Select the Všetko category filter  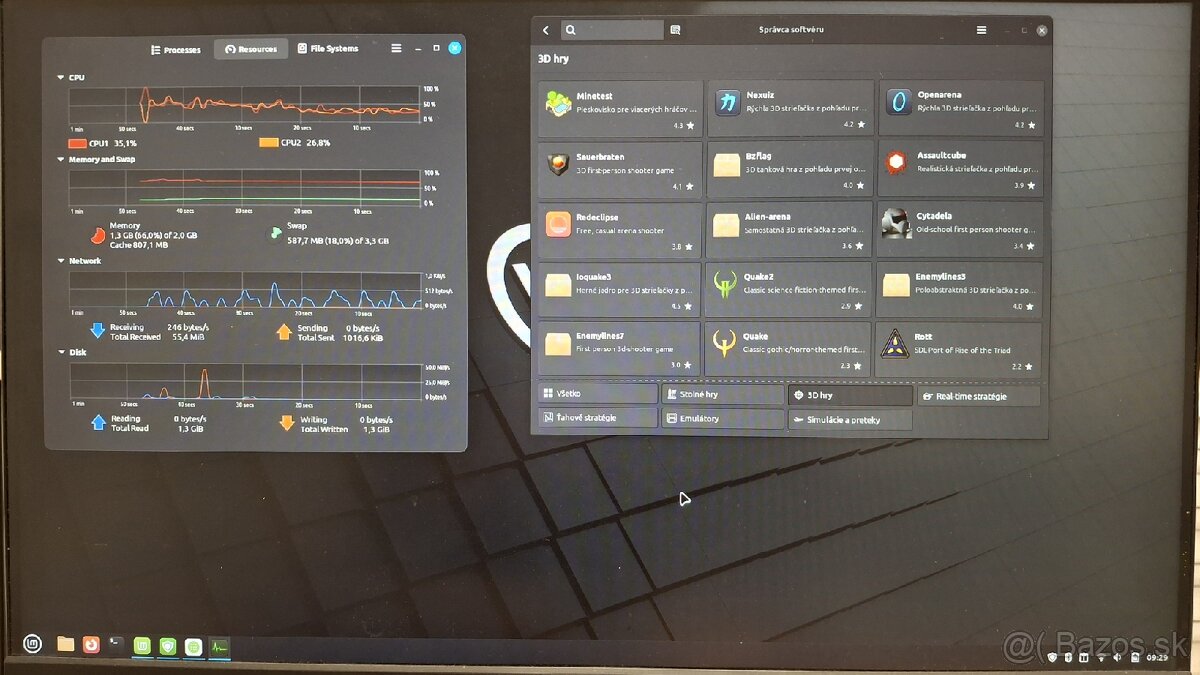point(598,394)
